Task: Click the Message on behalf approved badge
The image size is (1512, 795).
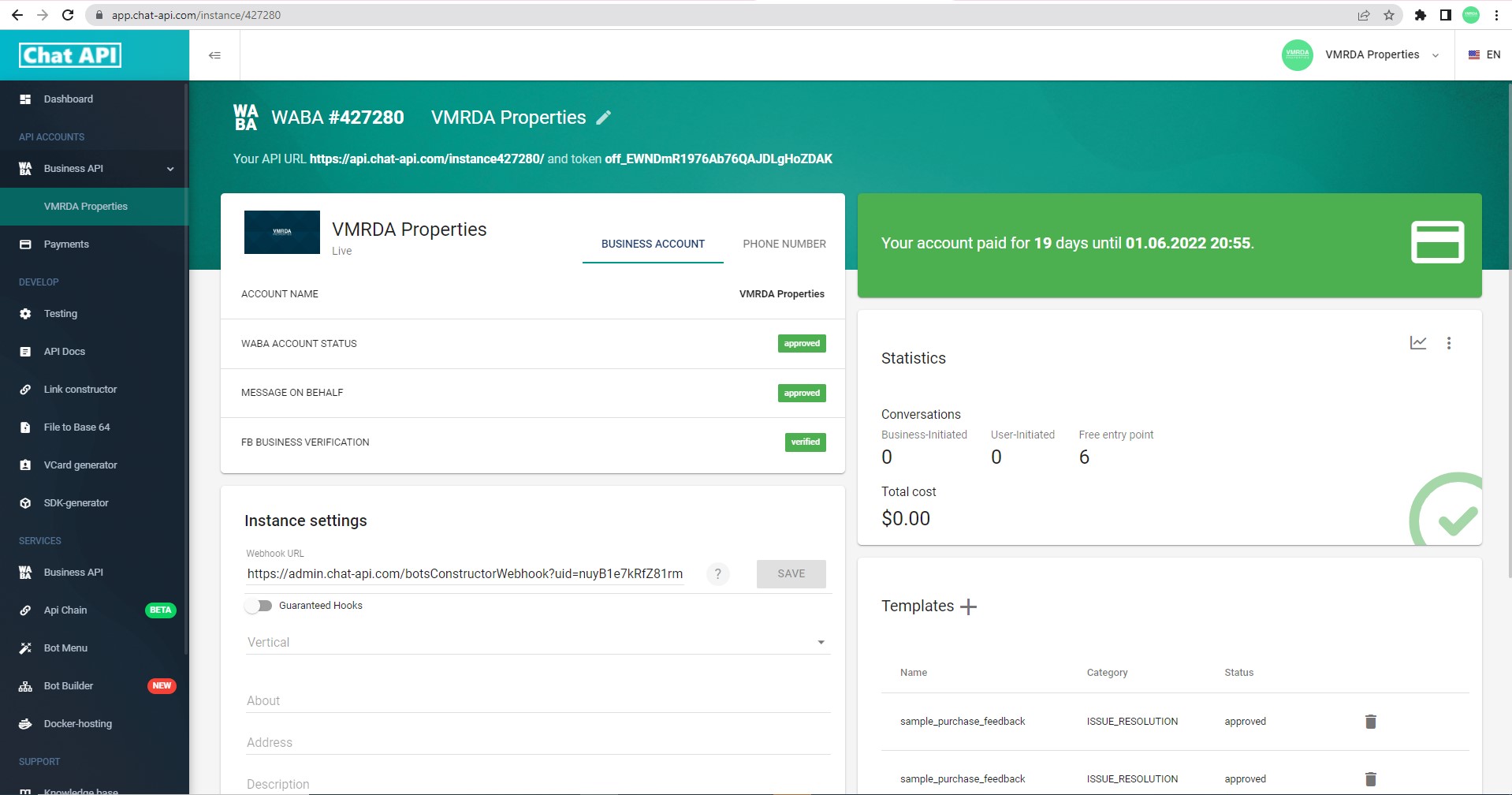Action: click(x=802, y=393)
